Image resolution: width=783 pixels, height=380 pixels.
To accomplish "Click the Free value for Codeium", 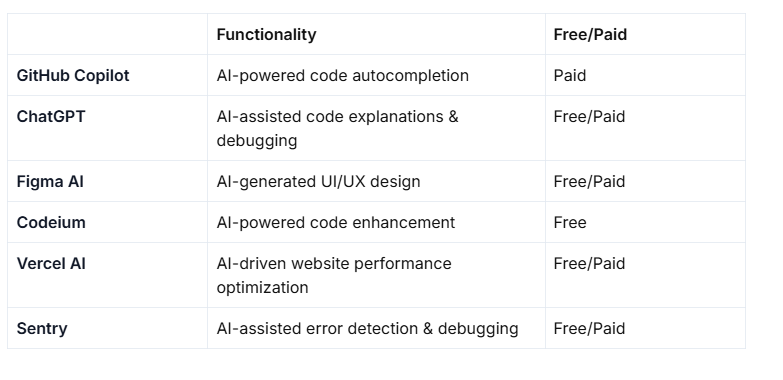I will click(570, 222).
